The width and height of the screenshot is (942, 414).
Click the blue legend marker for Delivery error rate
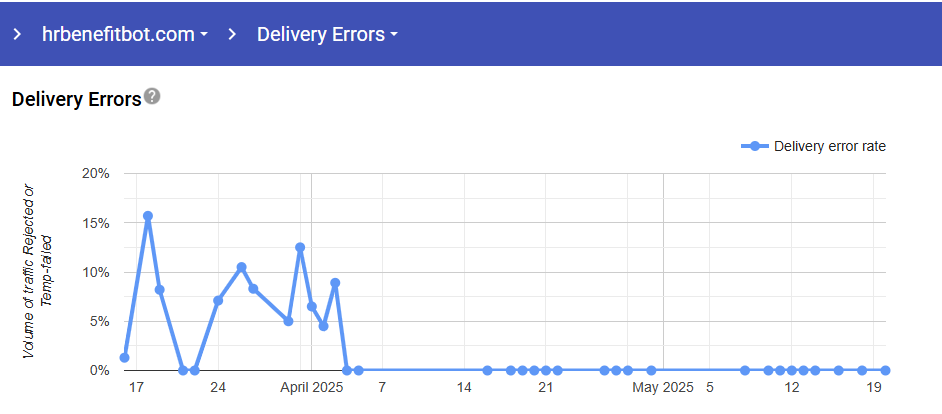756,146
